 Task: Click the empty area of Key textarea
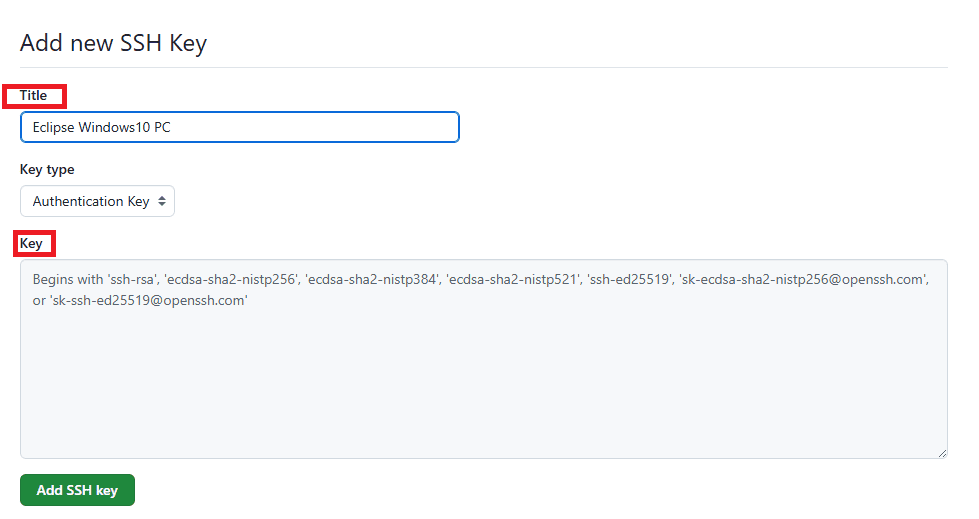click(x=483, y=390)
